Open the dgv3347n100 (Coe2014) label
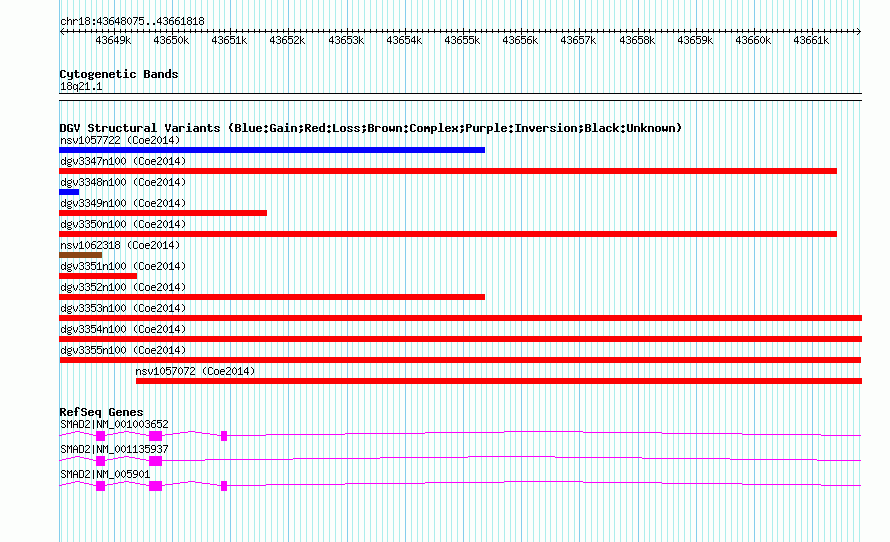 coord(123,161)
